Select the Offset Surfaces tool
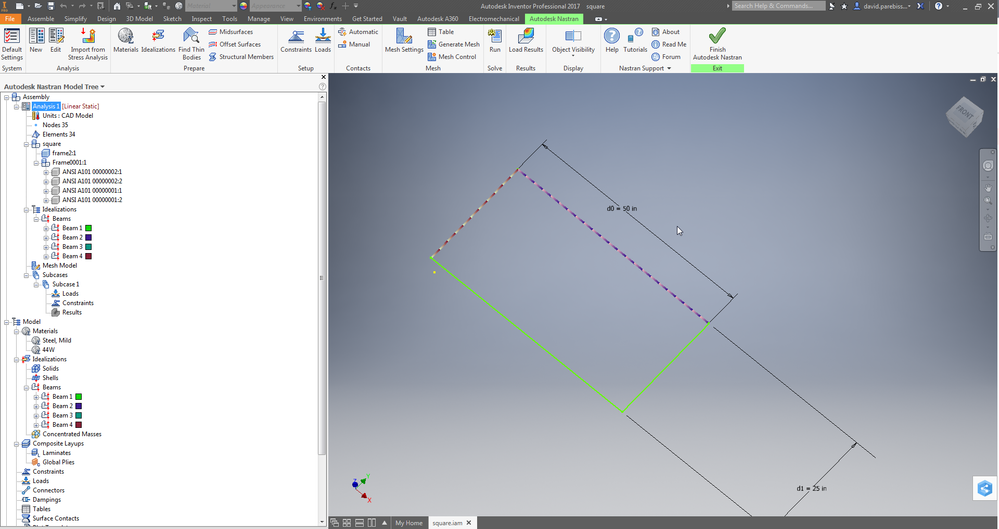Image resolution: width=999 pixels, height=529 pixels. [x=234, y=44]
